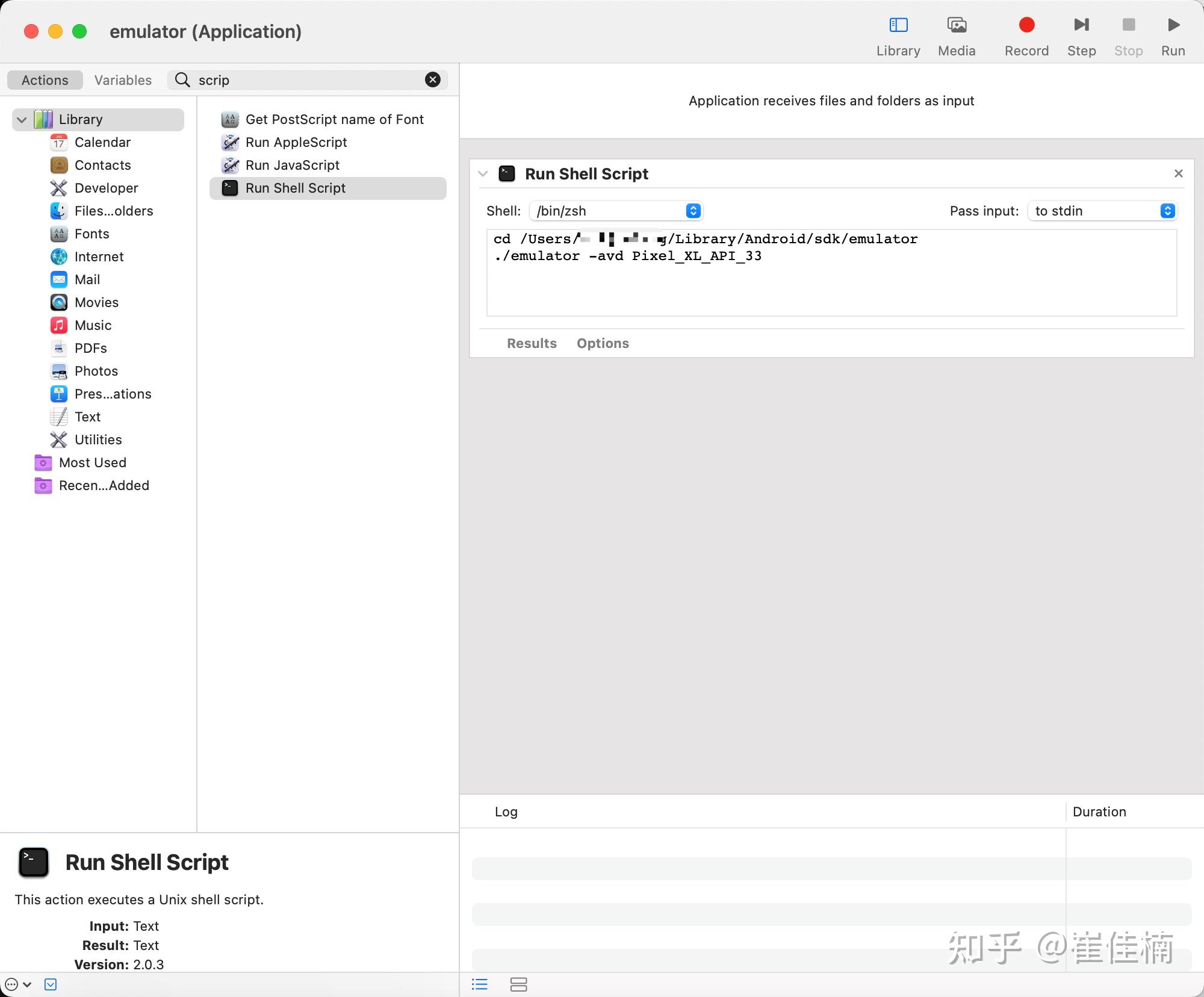This screenshot has height=997, width=1204.
Task: Switch to the workflow variables view icon
Action: coord(518,984)
